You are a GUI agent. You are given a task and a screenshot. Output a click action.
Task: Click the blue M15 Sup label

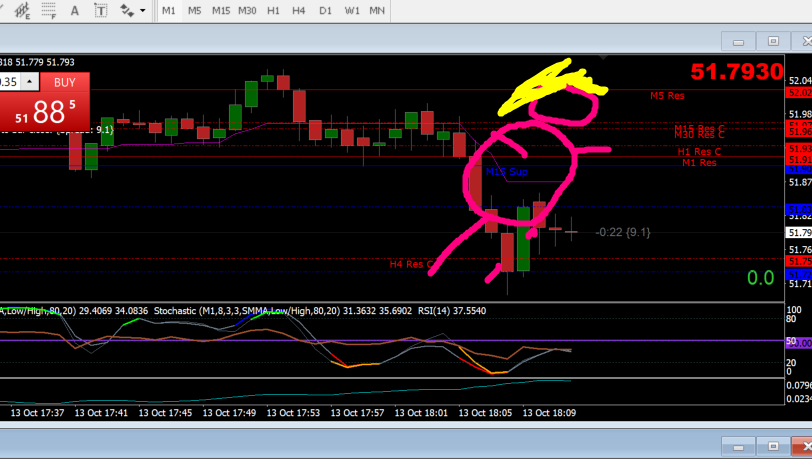pos(506,171)
